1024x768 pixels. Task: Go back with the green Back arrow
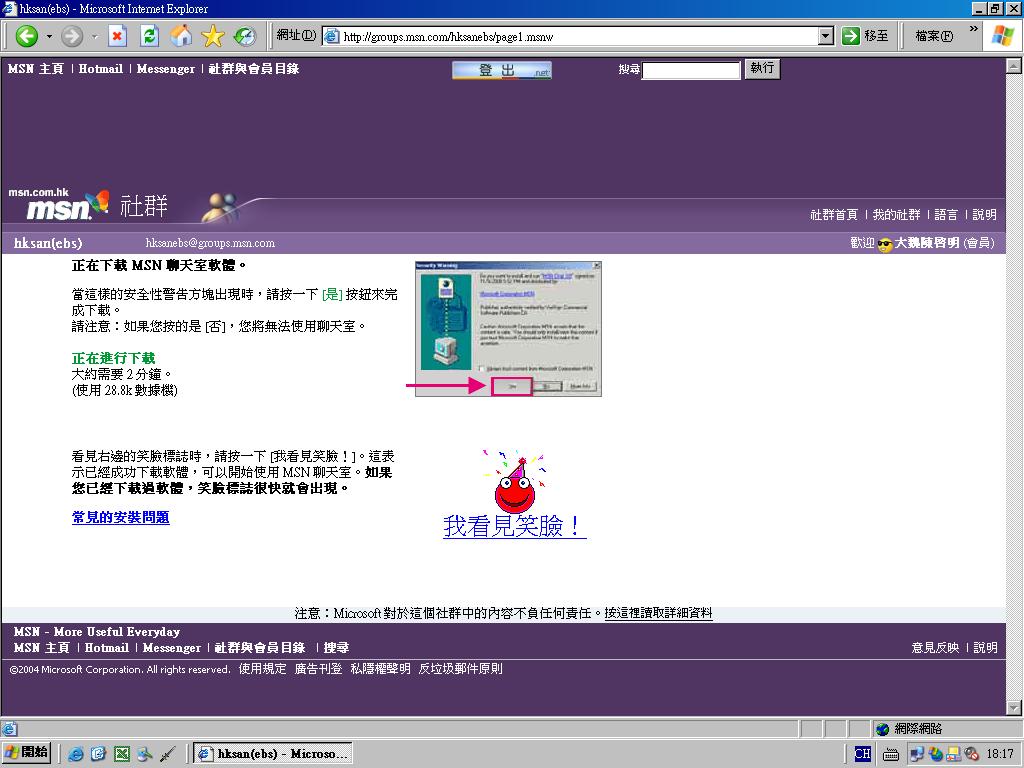tap(26, 36)
